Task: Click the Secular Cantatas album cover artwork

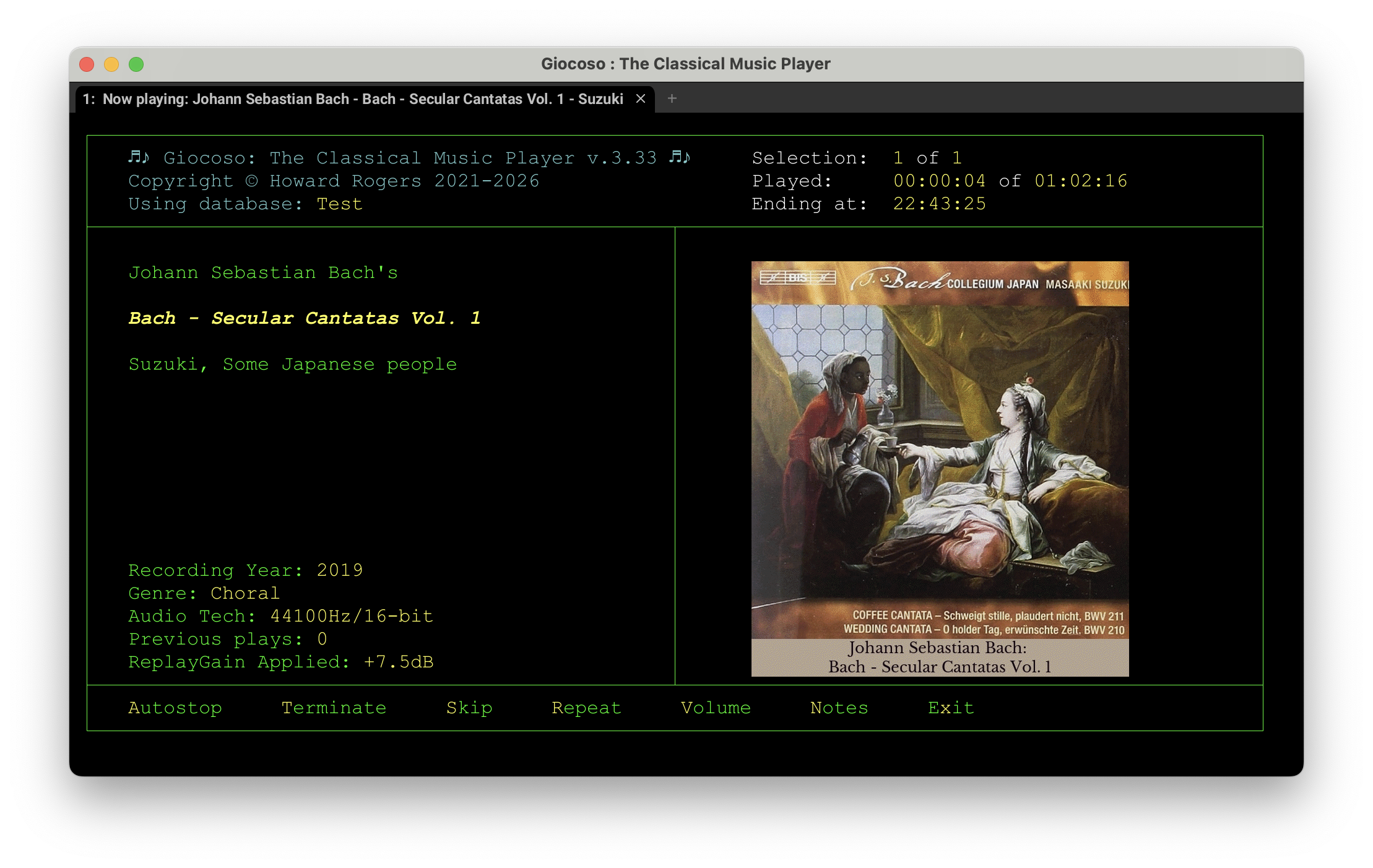Action: (940, 452)
